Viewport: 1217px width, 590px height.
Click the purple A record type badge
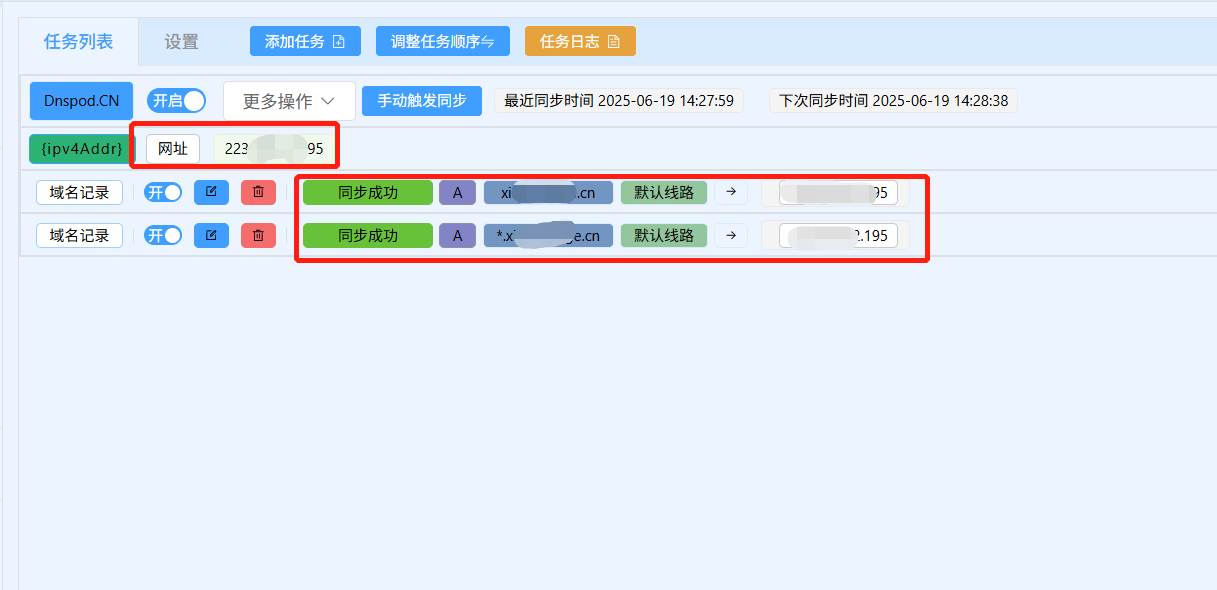[457, 192]
